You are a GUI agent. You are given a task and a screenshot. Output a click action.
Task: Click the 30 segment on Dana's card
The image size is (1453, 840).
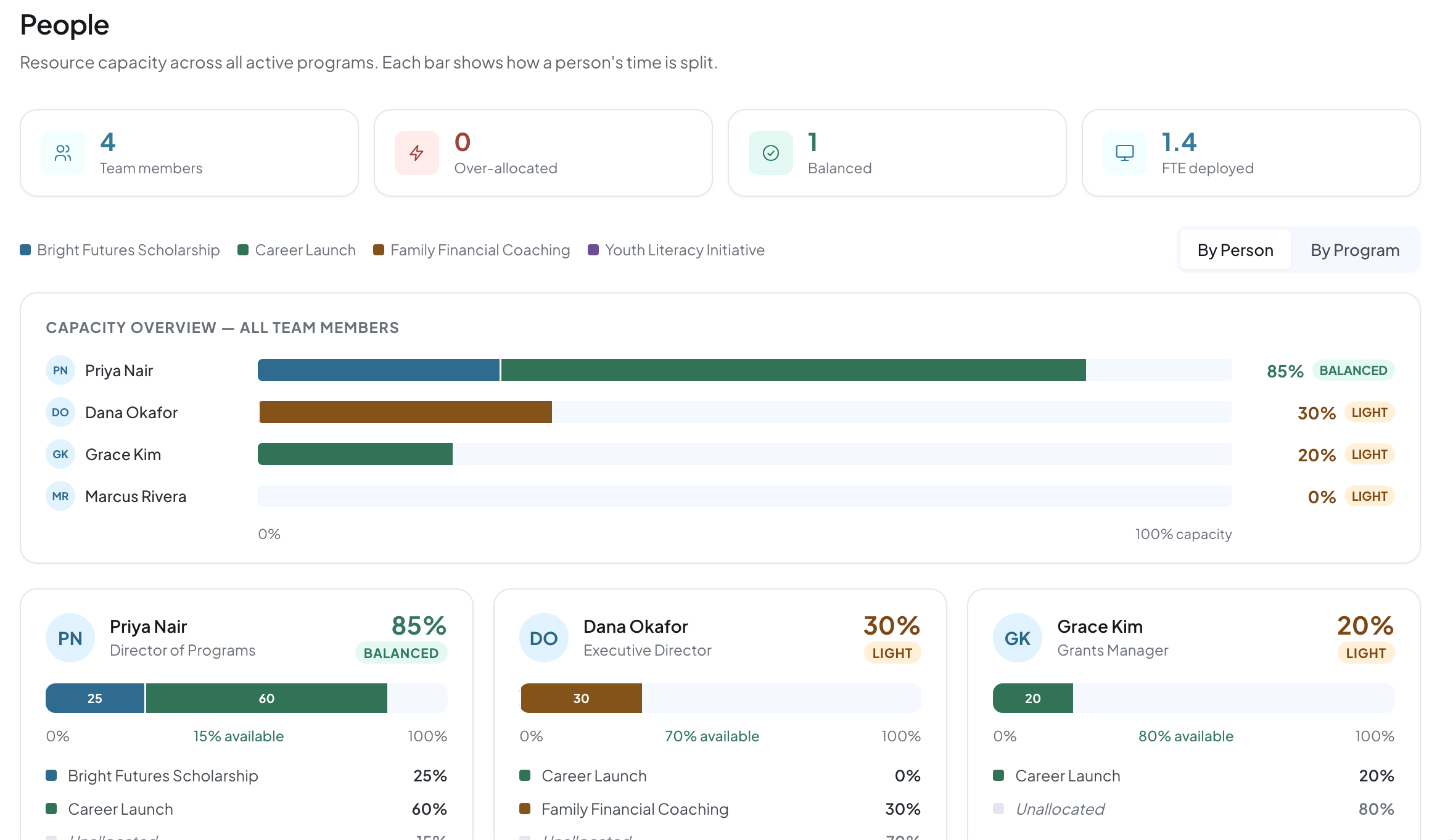pos(581,698)
